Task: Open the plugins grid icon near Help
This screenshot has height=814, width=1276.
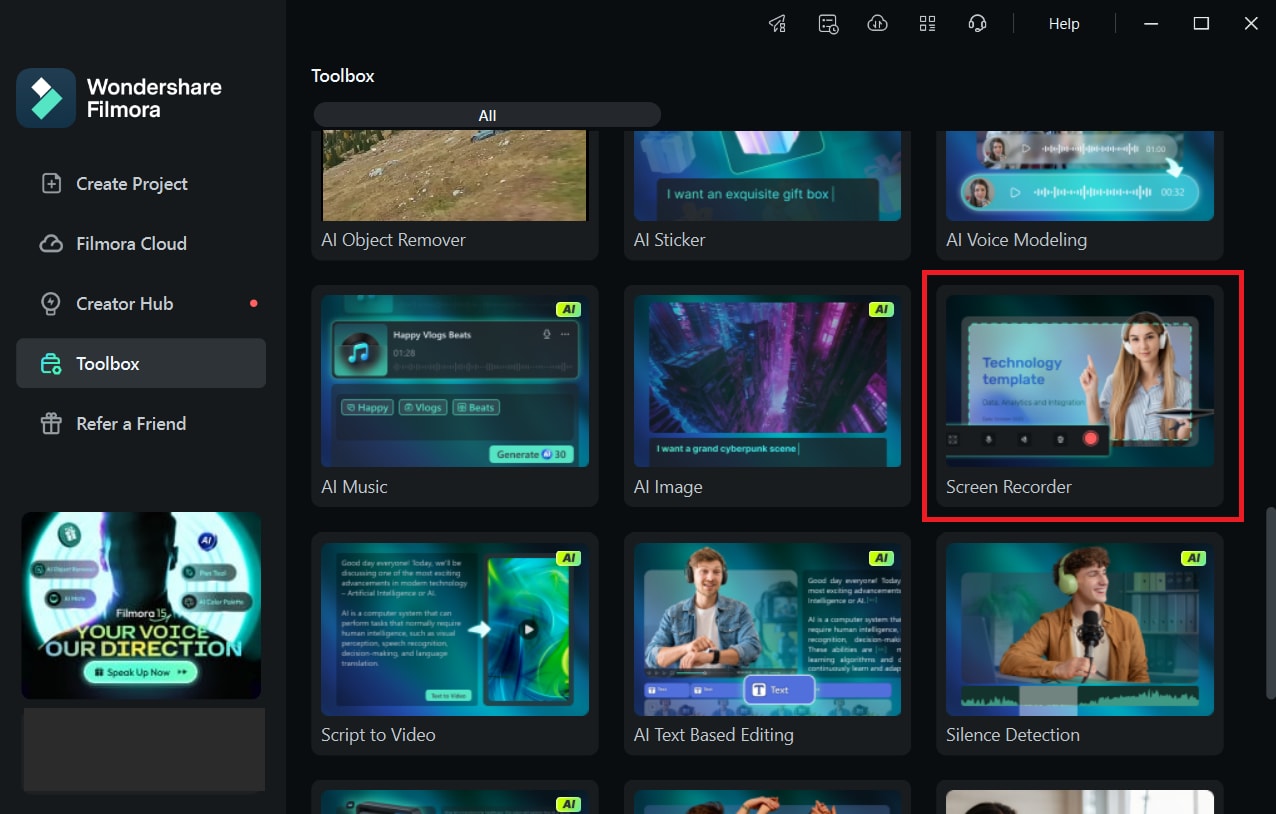Action: (x=927, y=23)
